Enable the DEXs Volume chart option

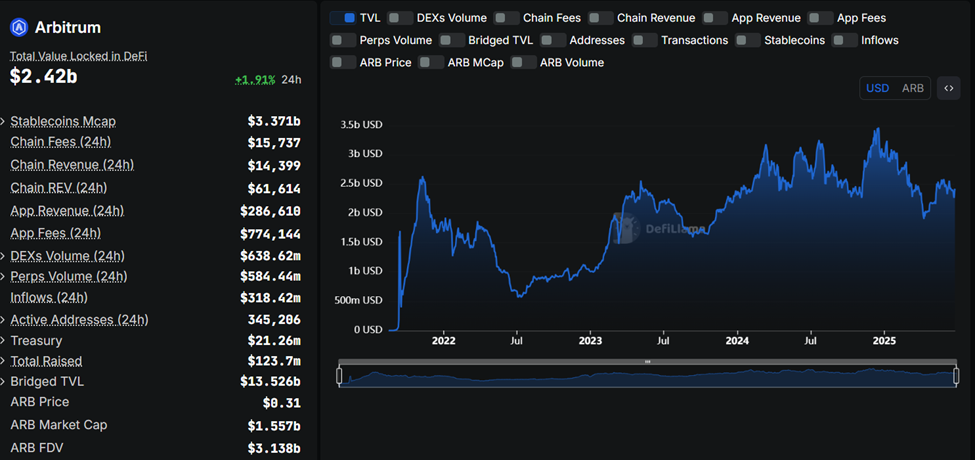coord(400,18)
